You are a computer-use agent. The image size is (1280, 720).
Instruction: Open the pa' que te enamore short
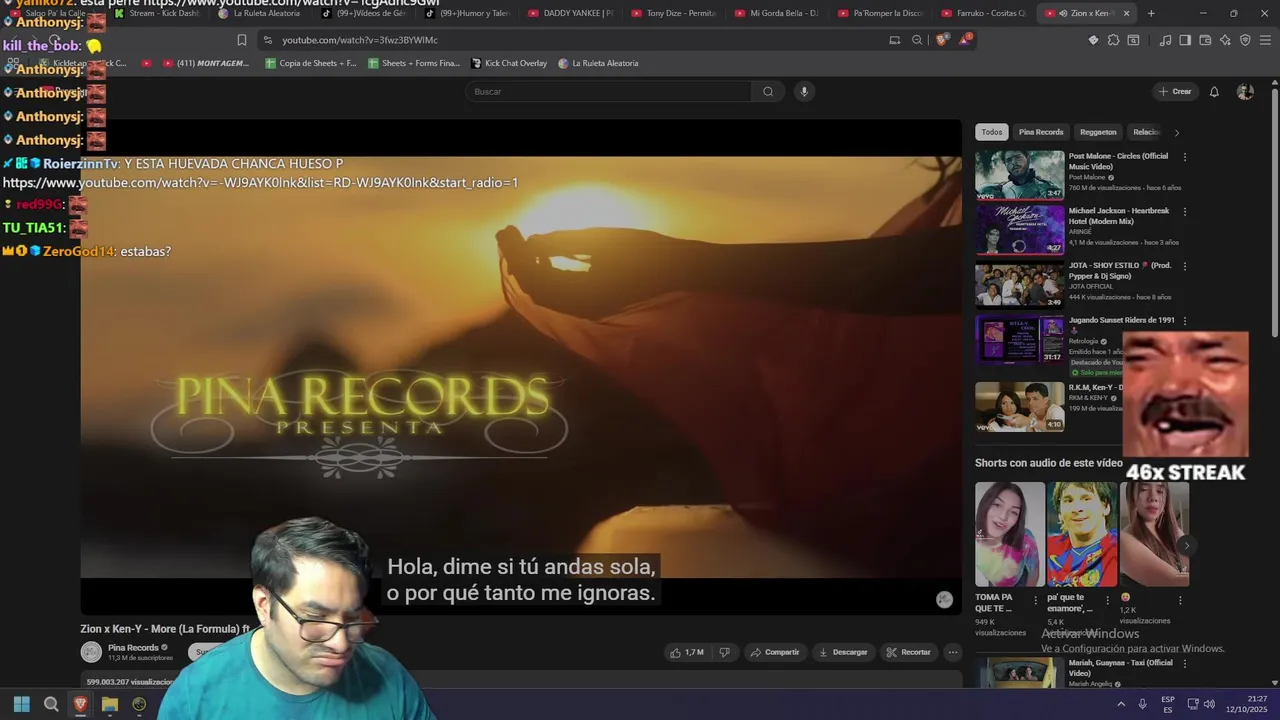click(1082, 534)
